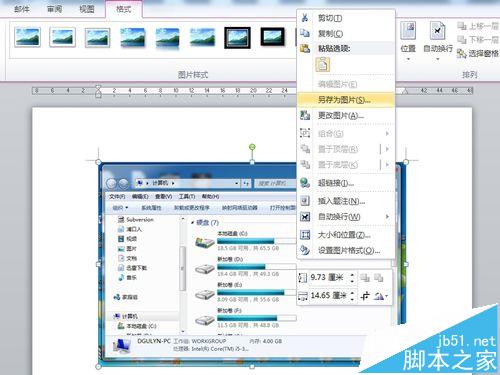
Task: Select the crop tool in mini toolbar
Action: [366, 296]
